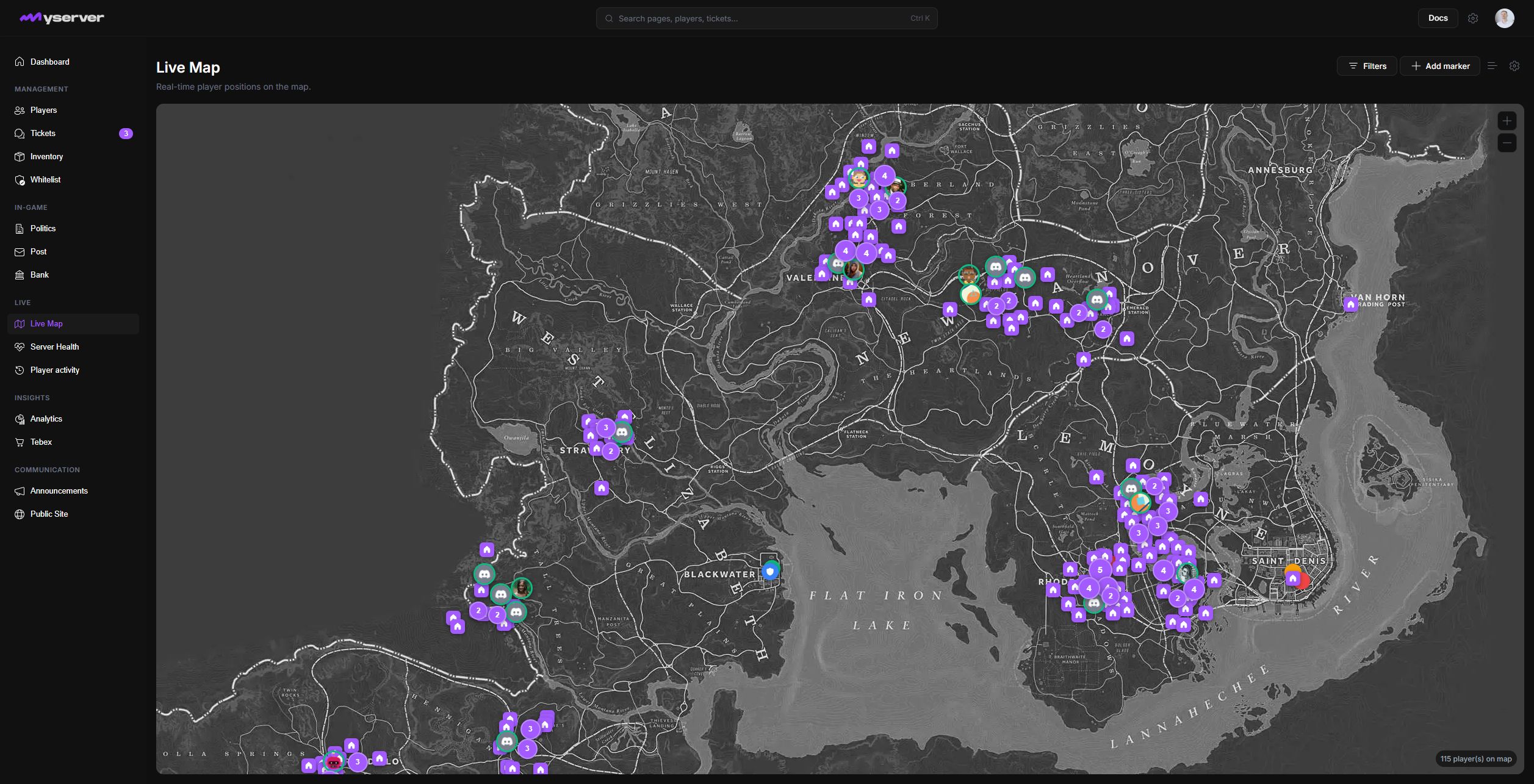Click the 115 player(s) on map label
The image size is (1534, 784).
click(x=1476, y=759)
